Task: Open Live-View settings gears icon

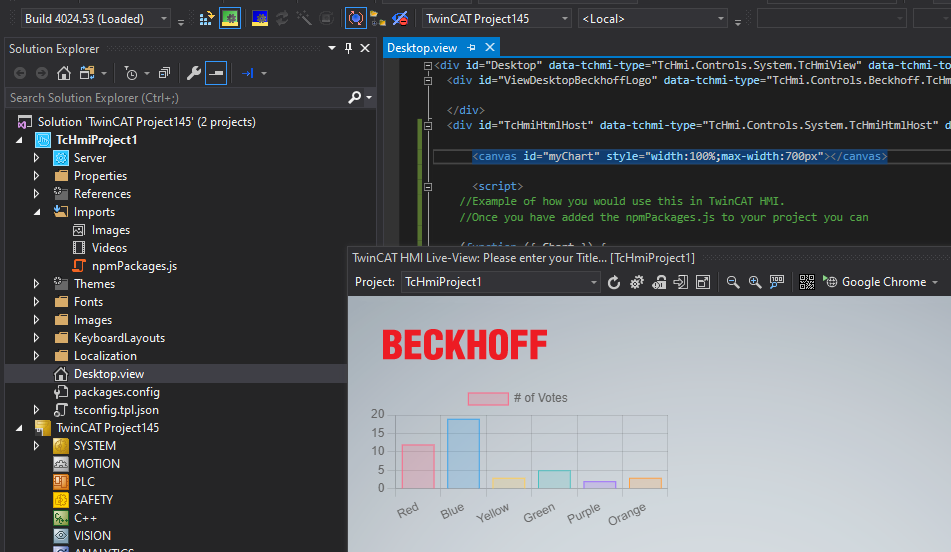Action: pos(636,282)
